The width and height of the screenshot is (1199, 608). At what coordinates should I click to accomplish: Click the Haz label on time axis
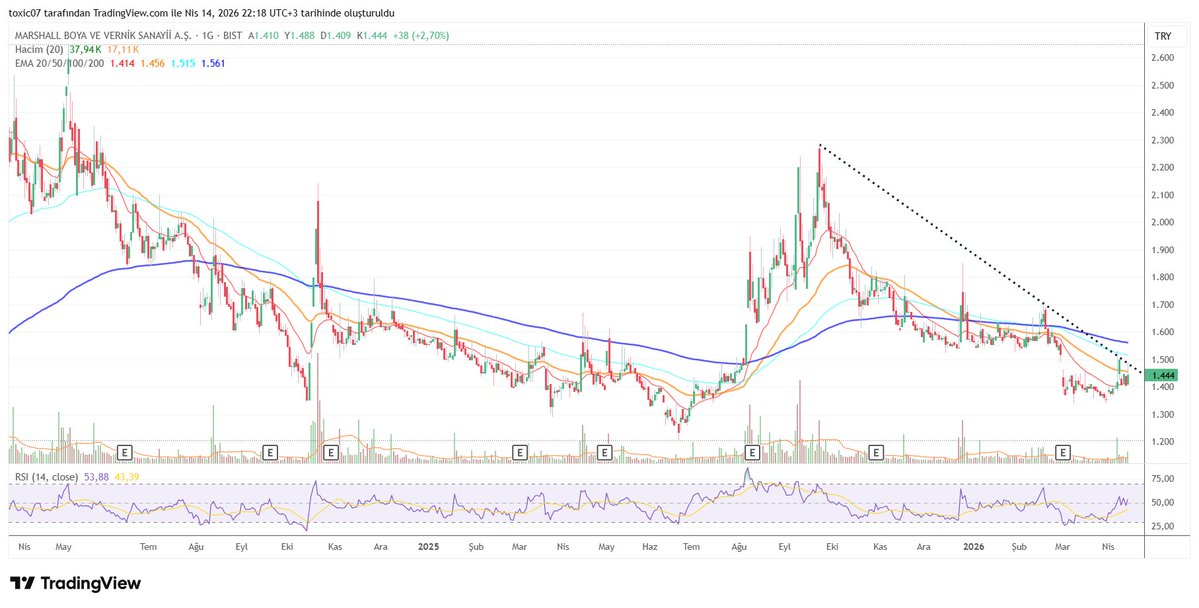pos(651,547)
